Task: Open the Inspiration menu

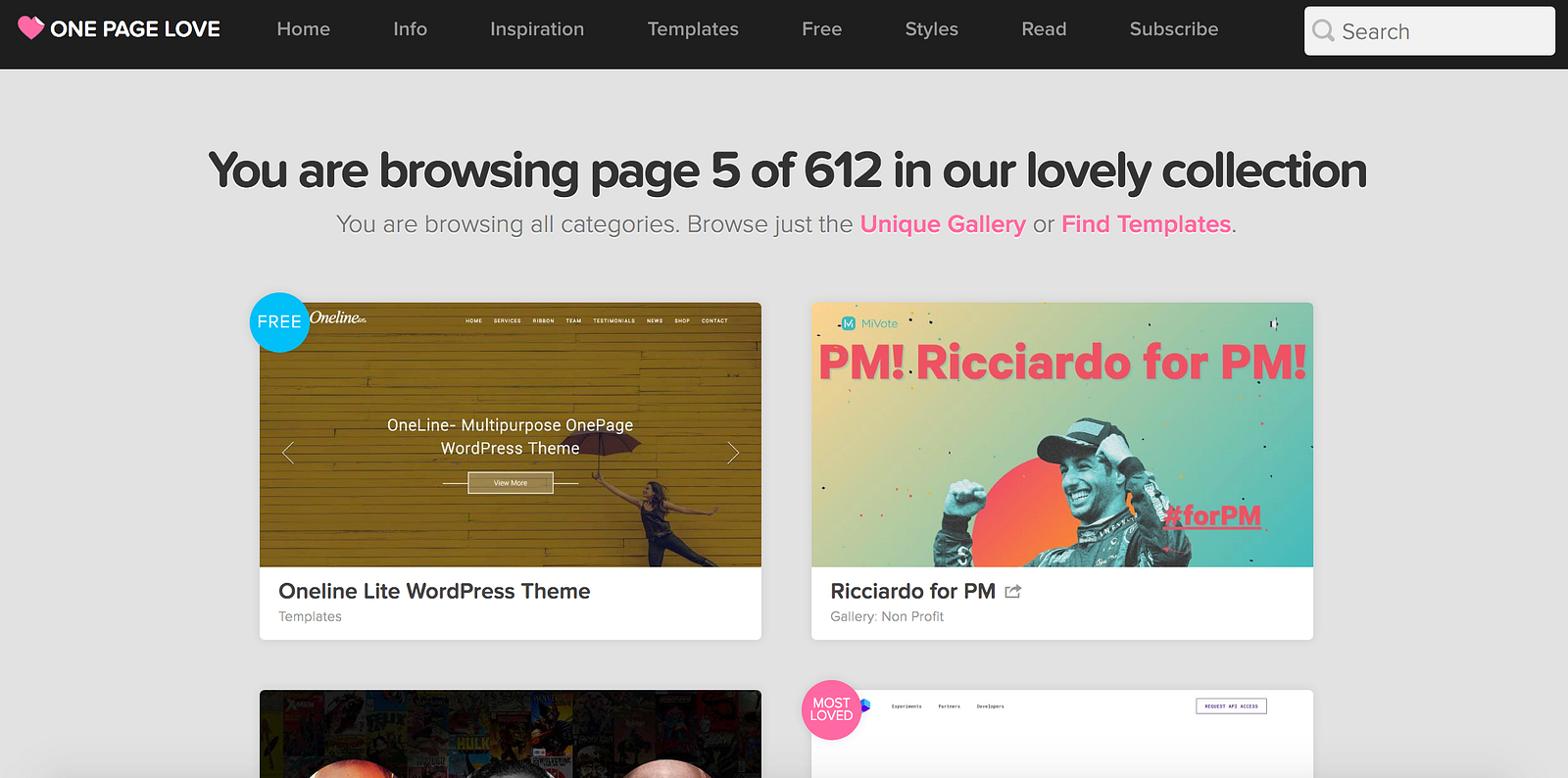Action: pyautogui.click(x=537, y=29)
